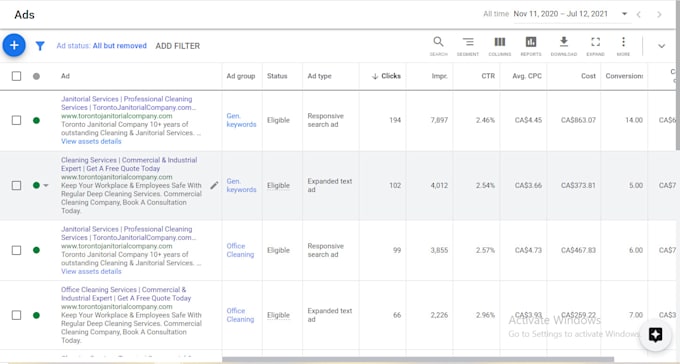
Task: Sort by Status column header
Action: click(x=277, y=76)
